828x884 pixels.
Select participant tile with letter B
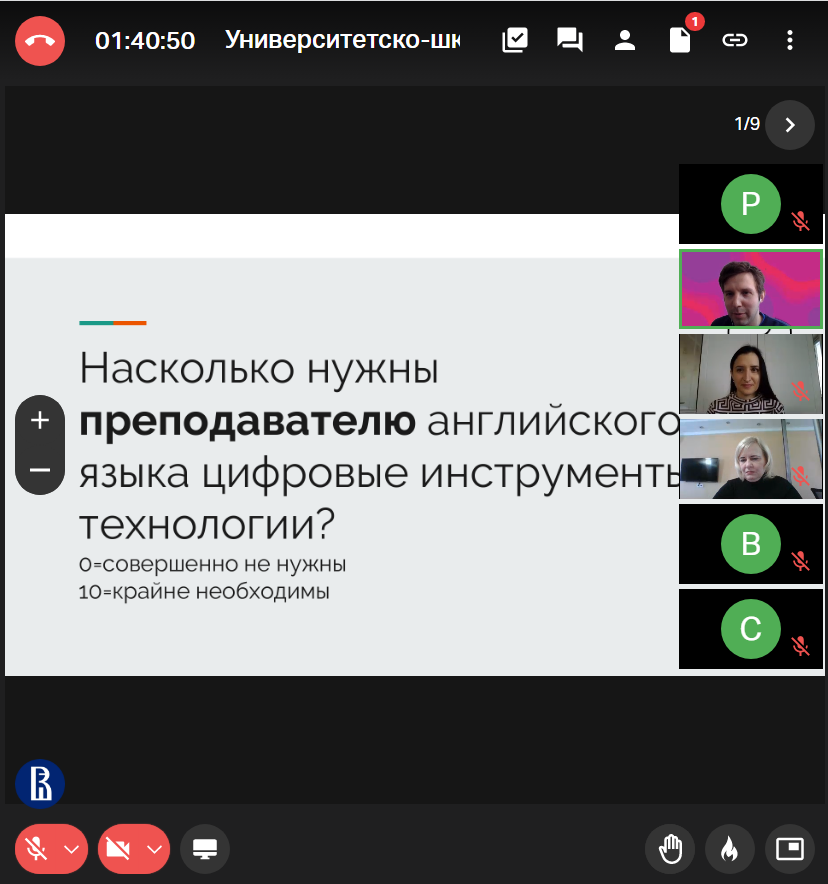[x=750, y=544]
